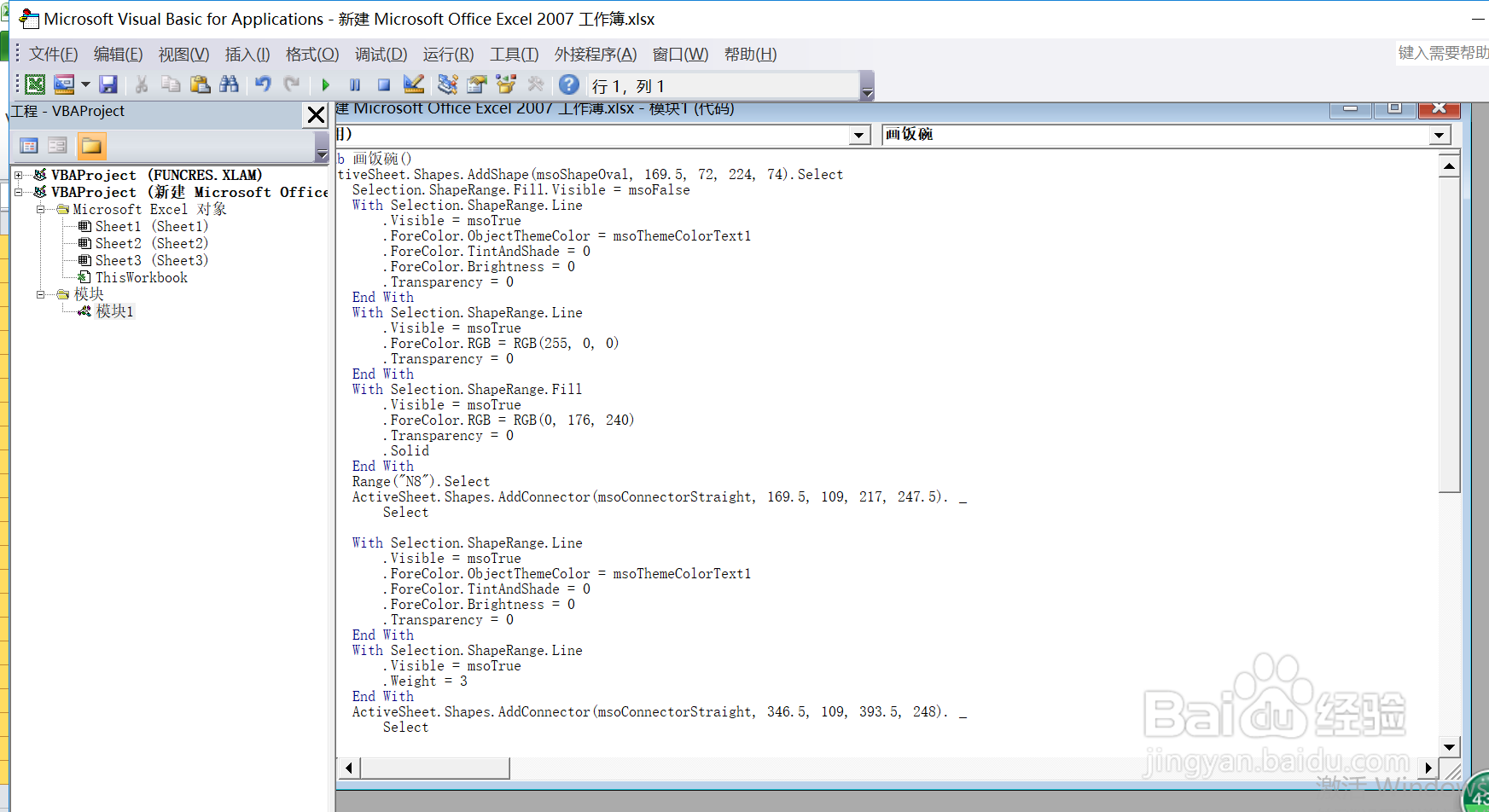Open the 帮助(H) menu

750,55
